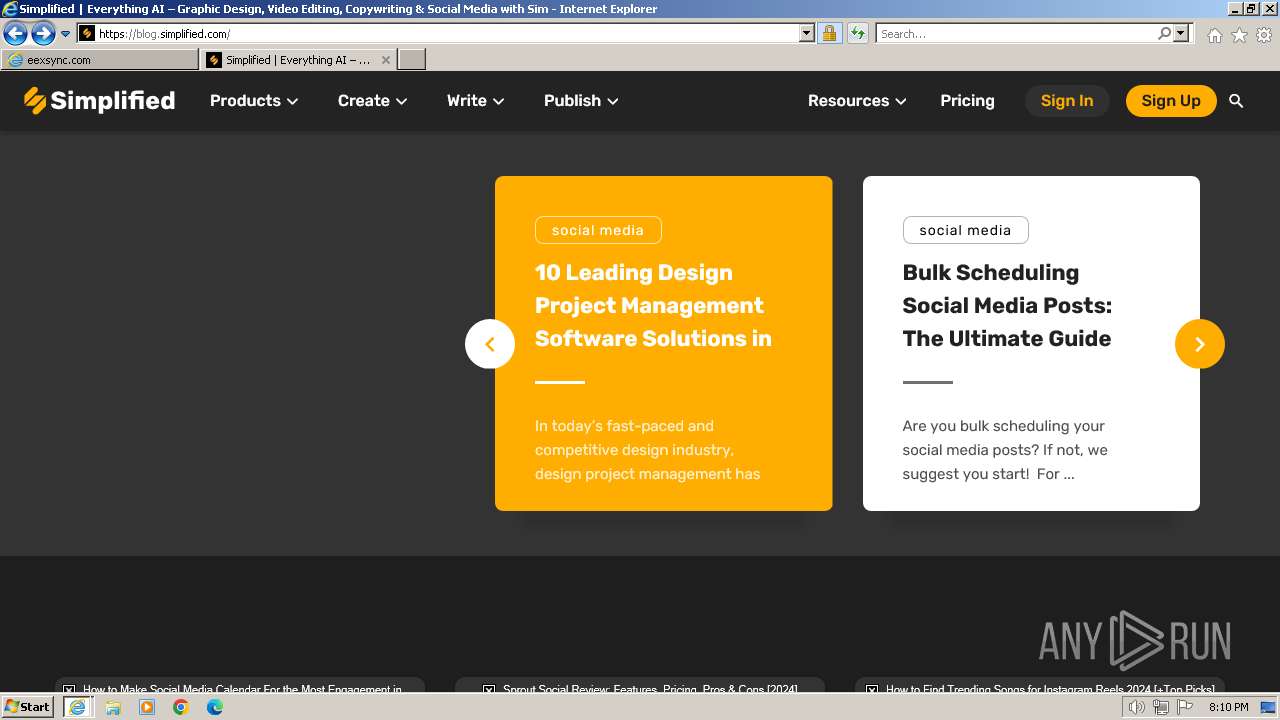Open address bar autocomplete dropdown

click(x=807, y=33)
